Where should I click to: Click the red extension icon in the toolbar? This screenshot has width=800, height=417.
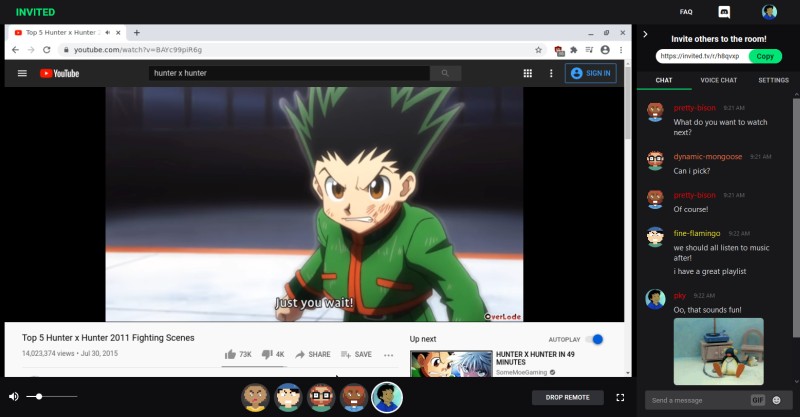point(559,50)
